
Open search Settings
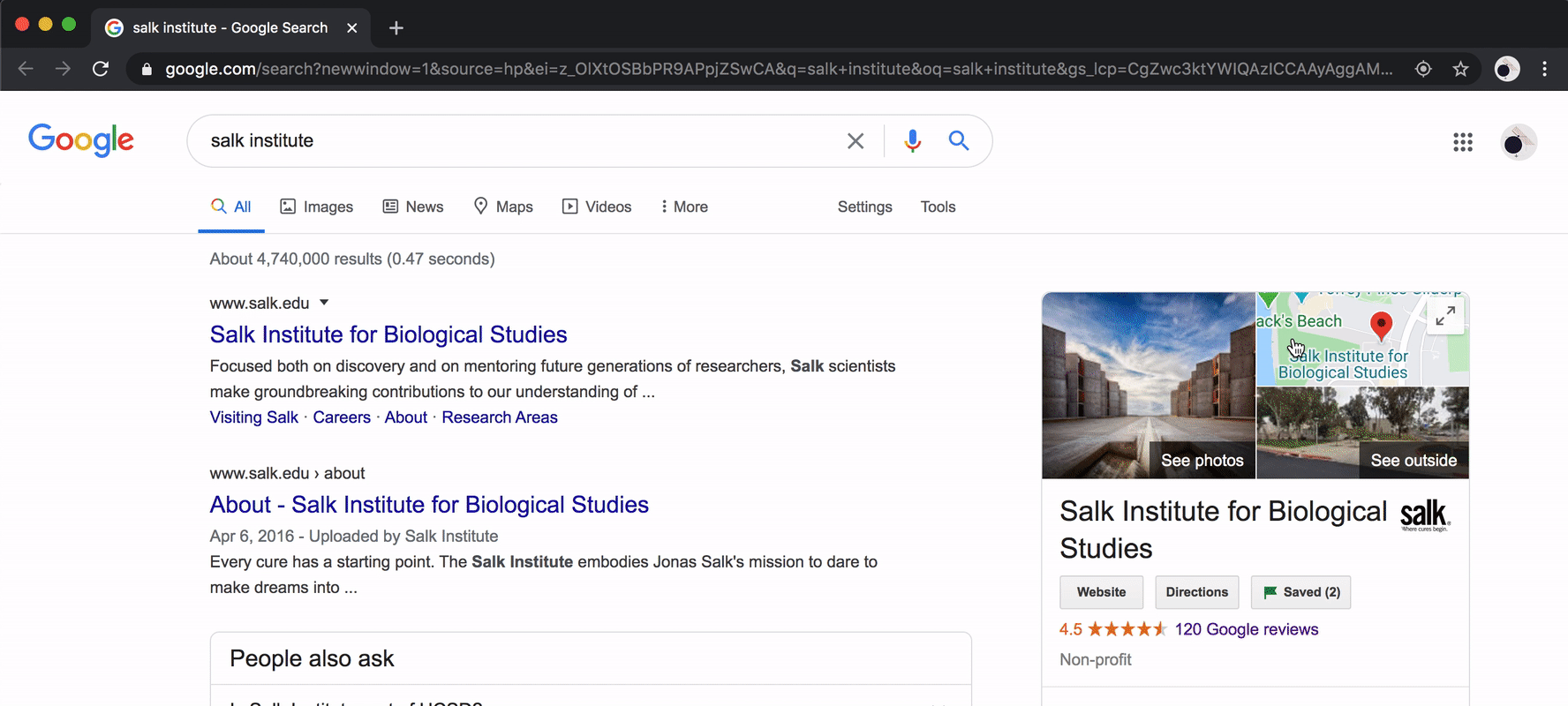(x=865, y=207)
